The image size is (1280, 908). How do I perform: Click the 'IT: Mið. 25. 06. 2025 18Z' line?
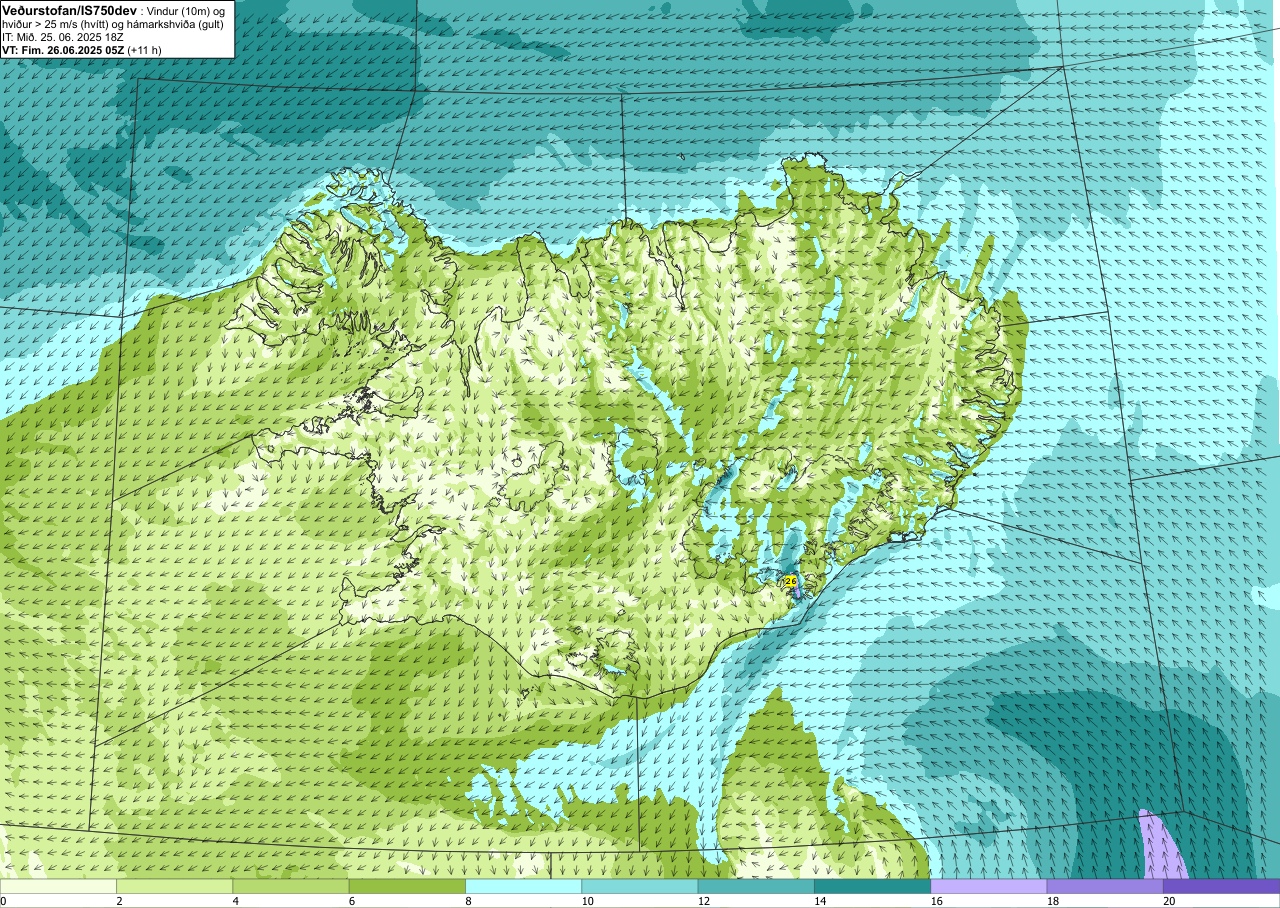coord(63,37)
